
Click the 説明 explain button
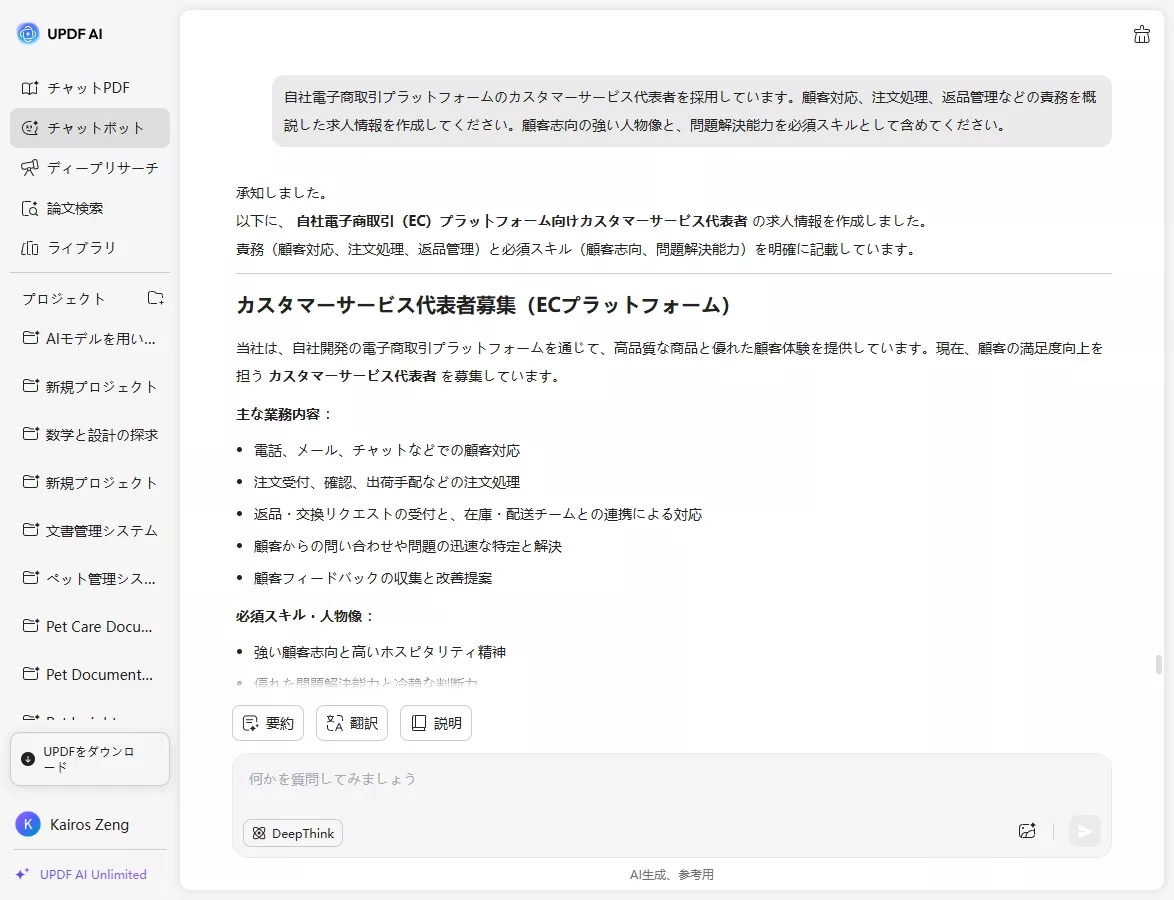(x=435, y=722)
